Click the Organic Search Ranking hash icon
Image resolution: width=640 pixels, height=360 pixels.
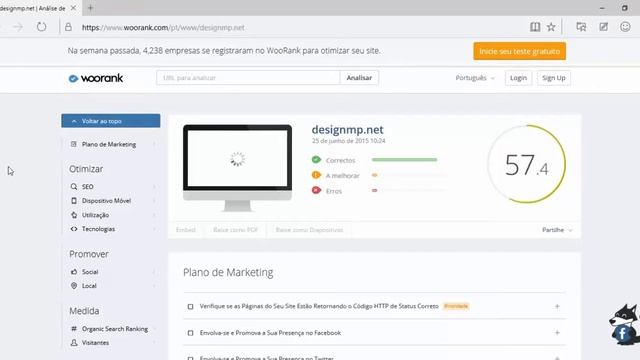click(x=74, y=329)
